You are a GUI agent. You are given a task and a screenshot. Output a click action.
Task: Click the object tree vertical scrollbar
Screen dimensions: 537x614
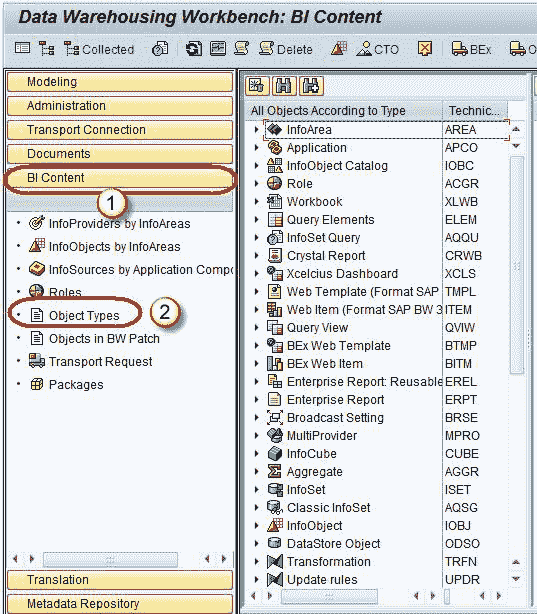[x=517, y=265]
